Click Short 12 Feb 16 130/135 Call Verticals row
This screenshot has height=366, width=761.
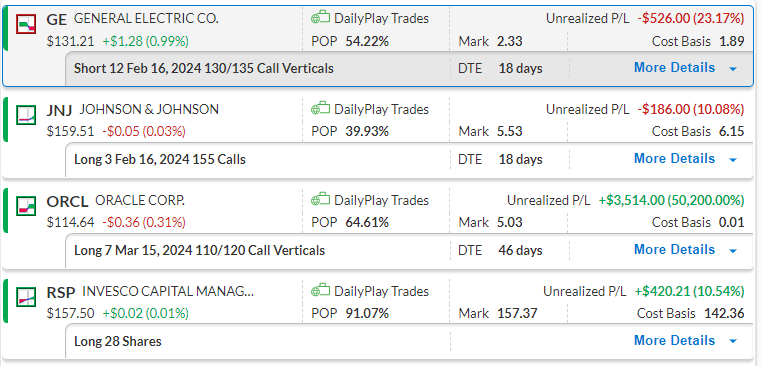pyautogui.click(x=409, y=68)
